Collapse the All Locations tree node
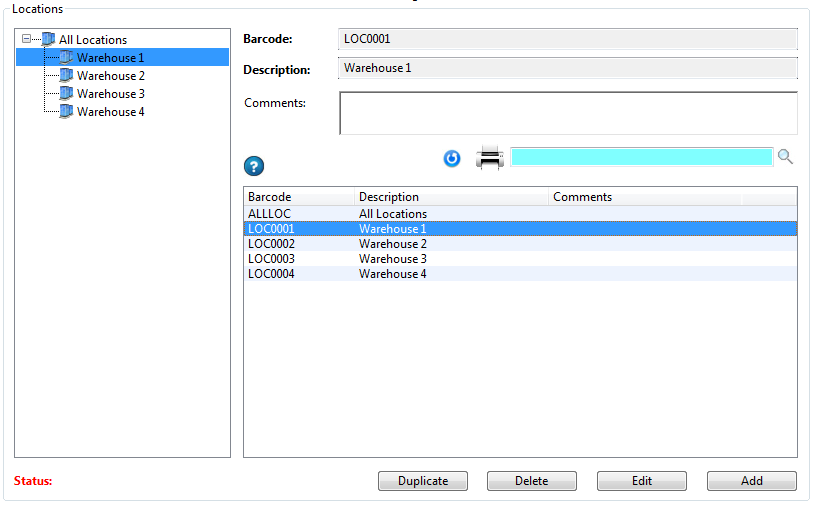This screenshot has width=815, height=505. [26, 40]
